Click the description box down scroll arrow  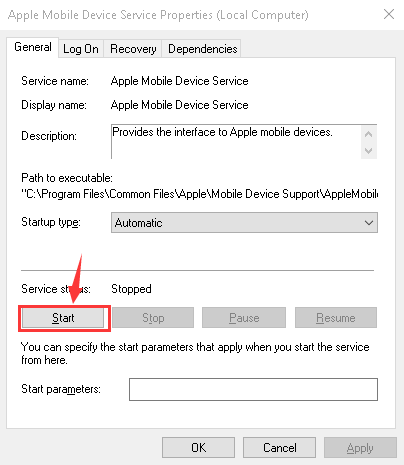(x=368, y=151)
